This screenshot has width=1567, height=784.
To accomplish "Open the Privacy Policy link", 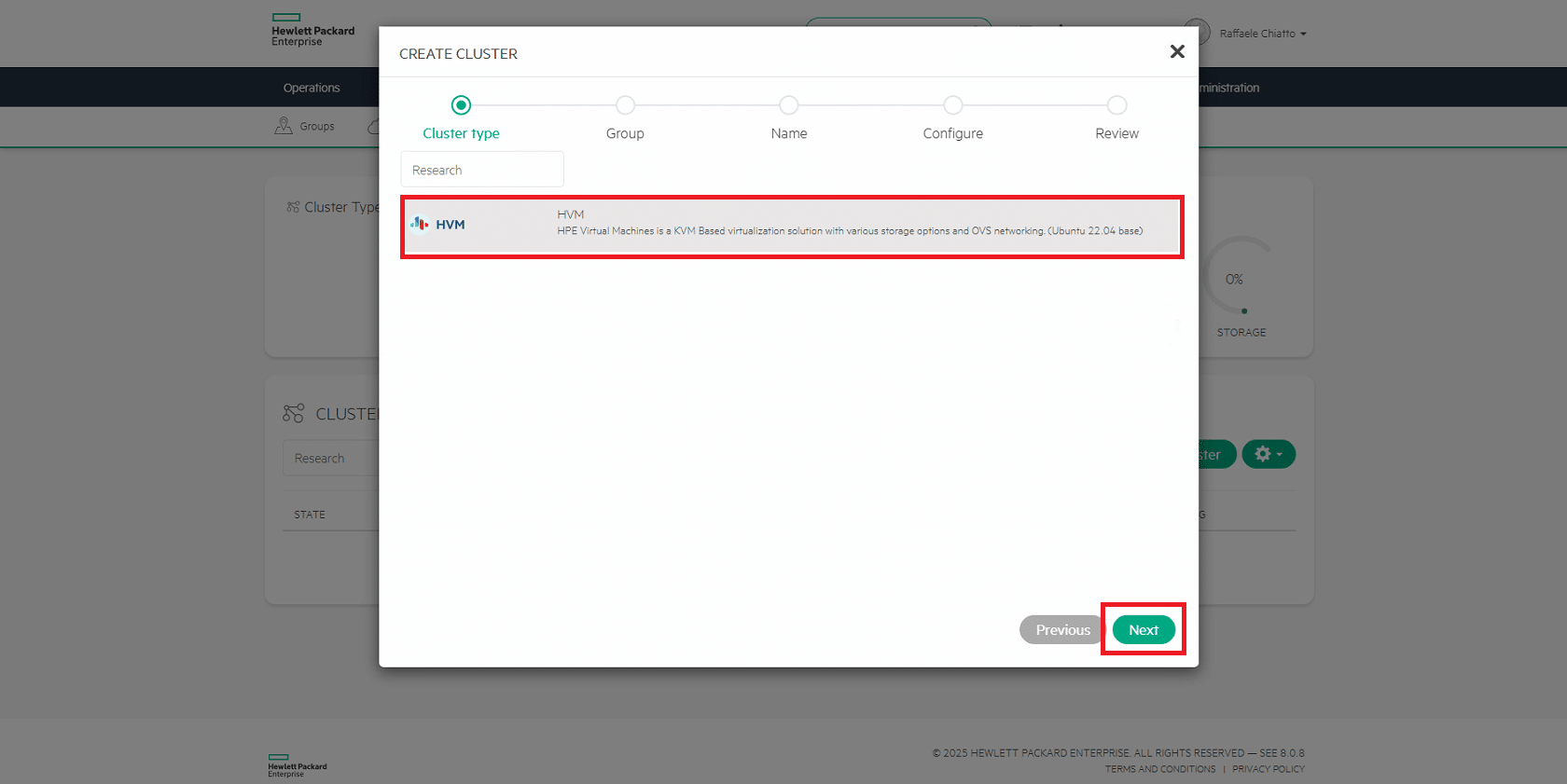I will click(x=1269, y=769).
